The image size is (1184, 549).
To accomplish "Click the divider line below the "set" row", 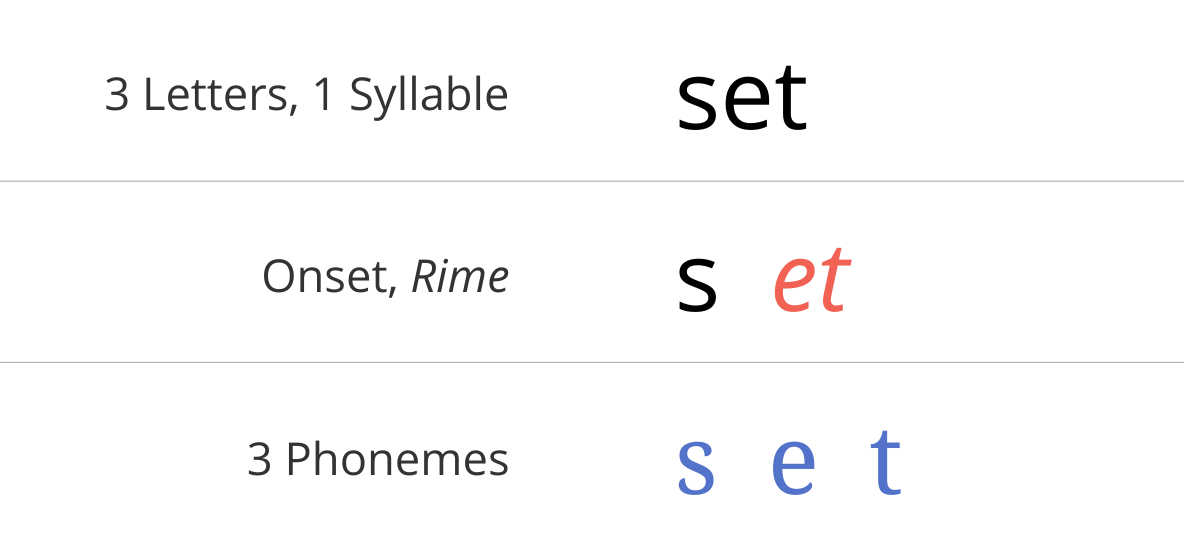I will (x=592, y=181).
